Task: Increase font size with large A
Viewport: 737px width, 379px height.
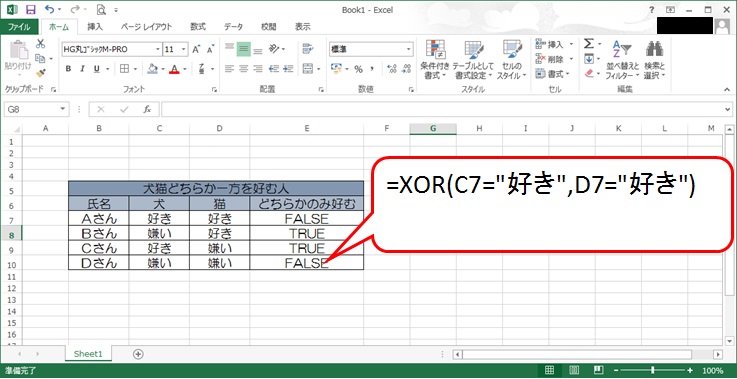Action: pyautogui.click(x=196, y=49)
